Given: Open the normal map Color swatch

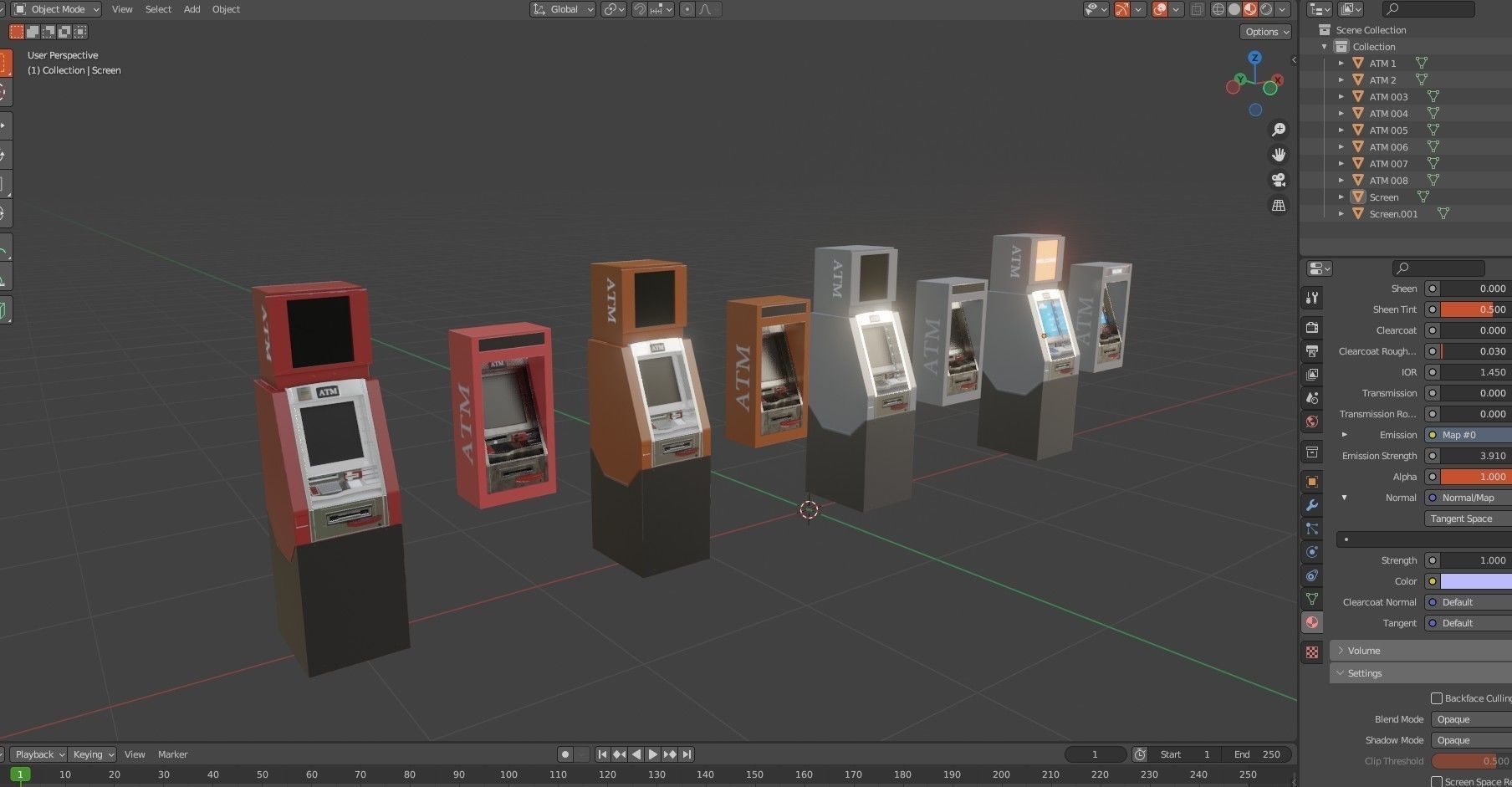Looking at the screenshot, I should 1476,581.
